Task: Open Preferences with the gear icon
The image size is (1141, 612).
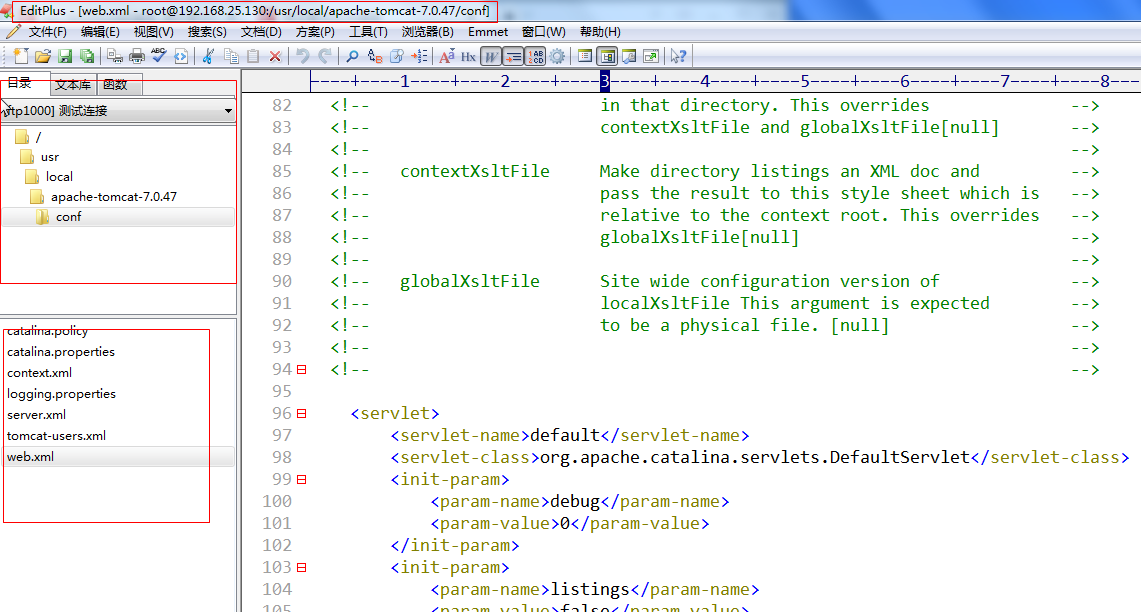Action: [557, 56]
